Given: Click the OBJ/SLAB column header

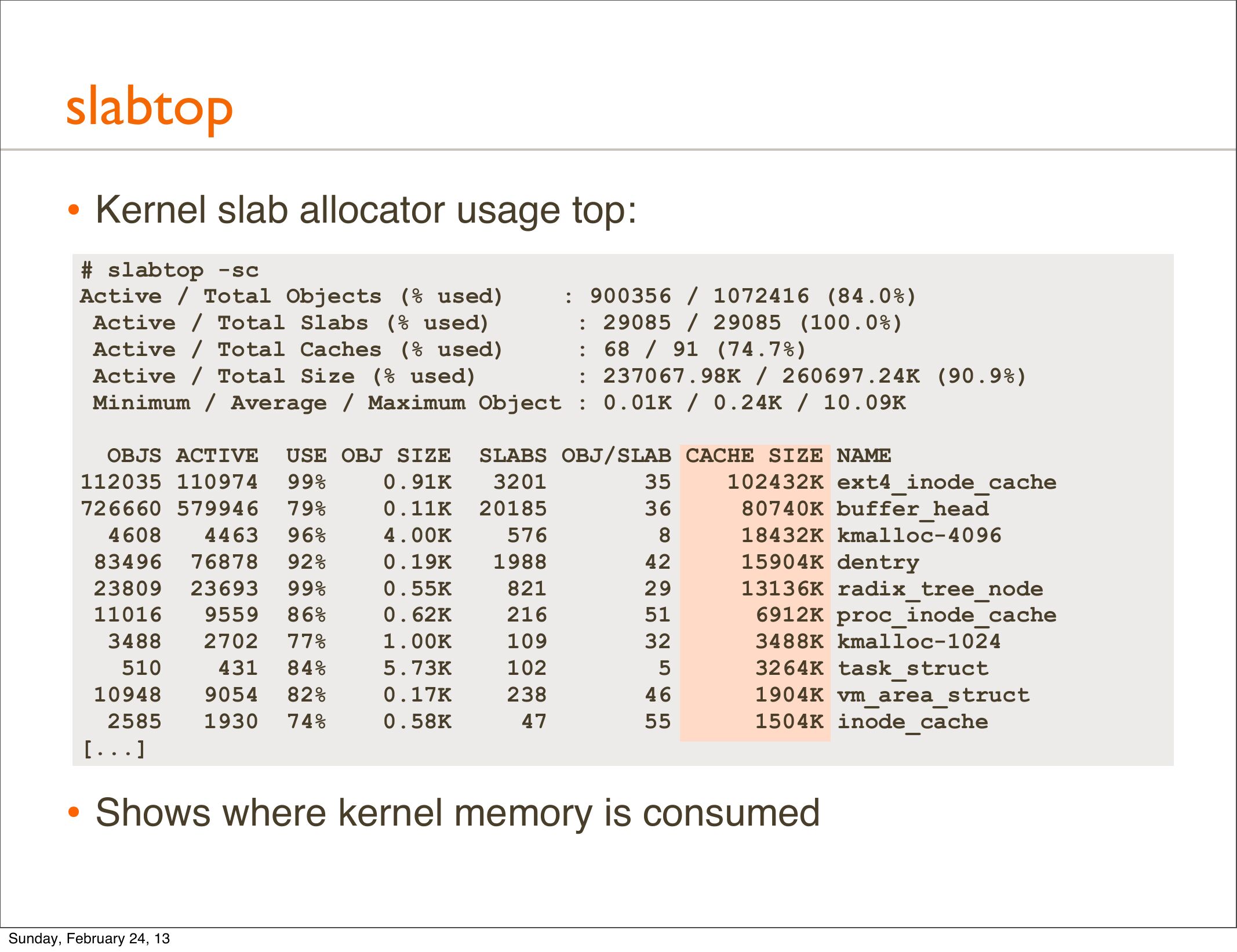Looking at the screenshot, I should [x=616, y=456].
